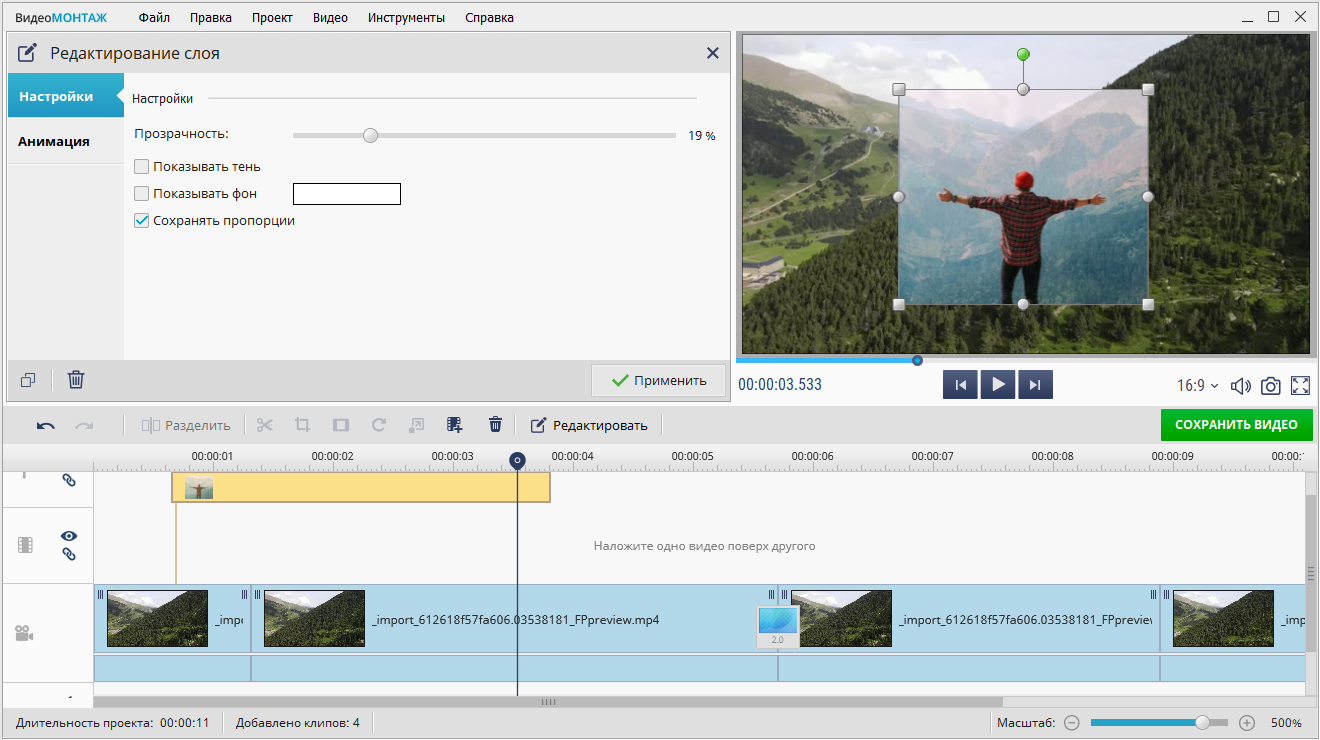Click the undo arrow in the timeline toolbar

click(x=46, y=426)
